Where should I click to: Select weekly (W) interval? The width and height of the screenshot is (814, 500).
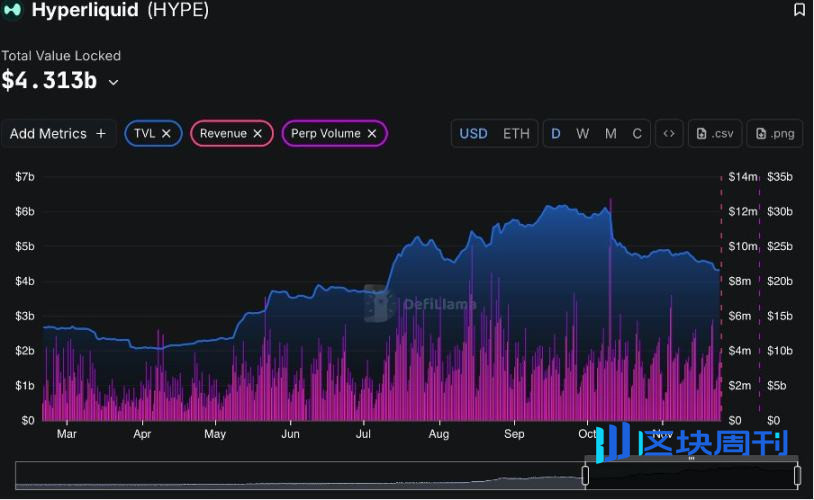pos(582,133)
